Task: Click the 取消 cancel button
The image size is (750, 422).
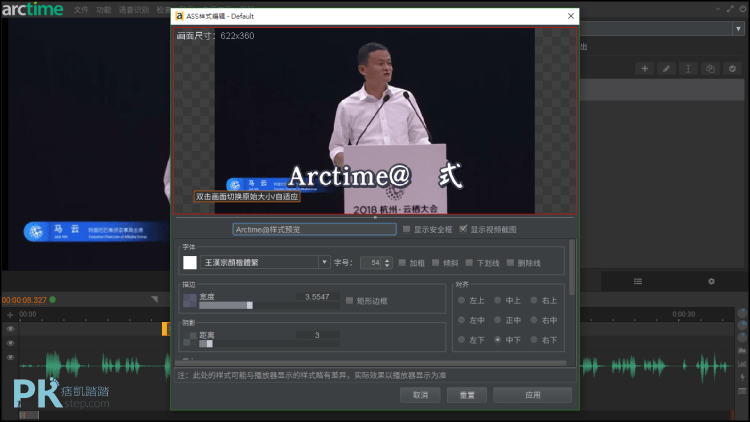Action: coord(420,395)
